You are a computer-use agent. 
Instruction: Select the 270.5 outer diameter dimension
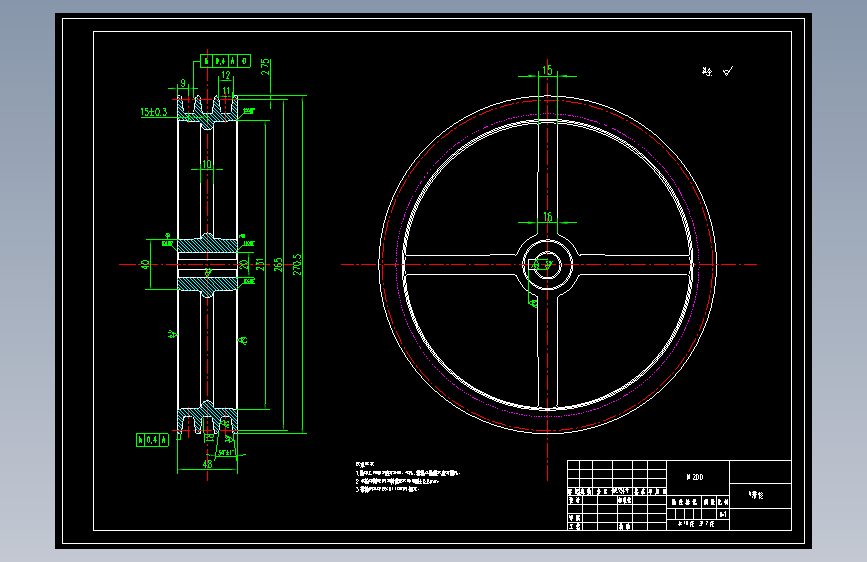297,264
